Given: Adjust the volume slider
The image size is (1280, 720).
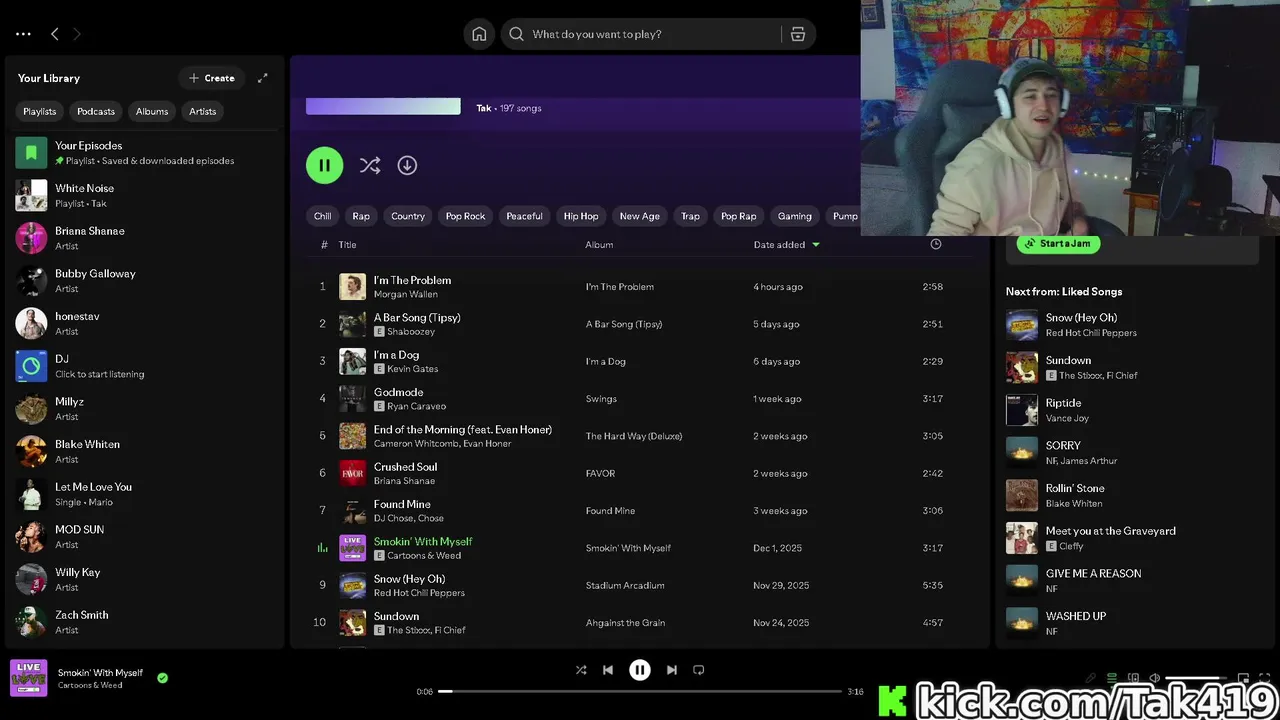Looking at the screenshot, I should (1196, 678).
